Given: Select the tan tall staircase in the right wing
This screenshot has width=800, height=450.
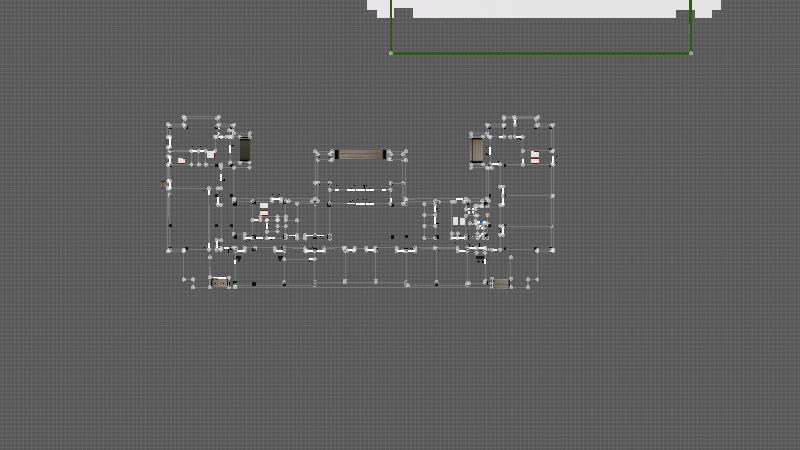Looking at the screenshot, I should pos(477,150).
